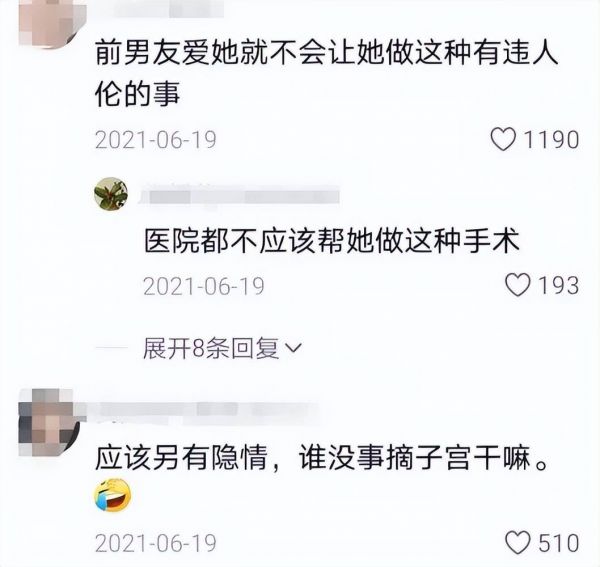Click the 2021-06-19 date under the first comment

156,140
